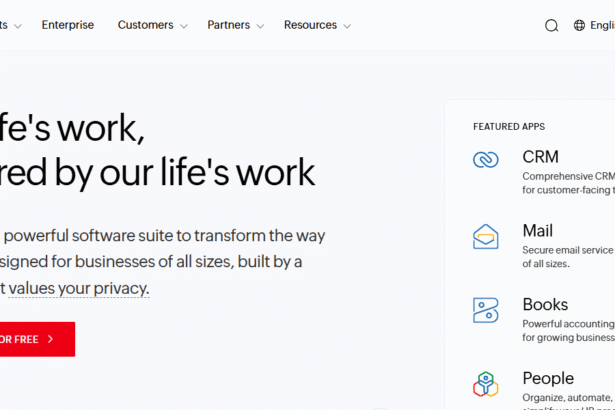
Task: Open the Partners menu
Action: (x=229, y=25)
